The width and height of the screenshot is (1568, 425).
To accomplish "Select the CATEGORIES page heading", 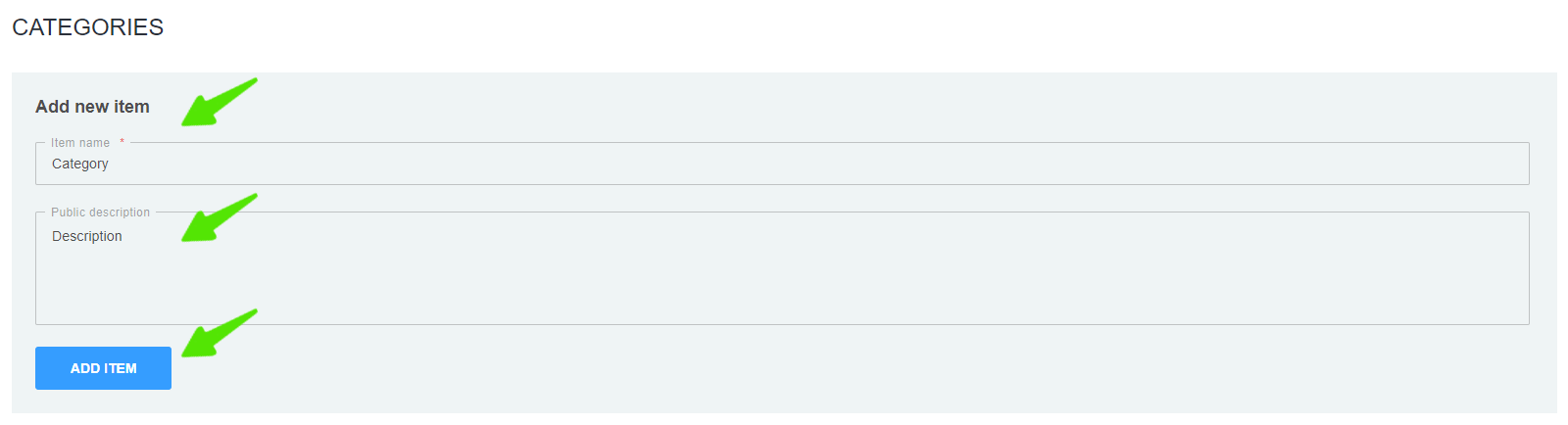I will coord(87,27).
